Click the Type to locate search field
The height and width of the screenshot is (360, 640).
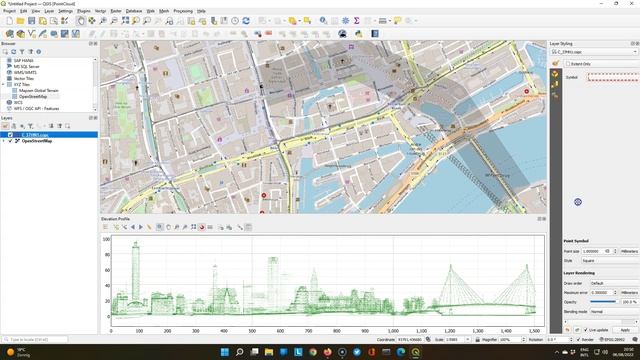coord(35,340)
